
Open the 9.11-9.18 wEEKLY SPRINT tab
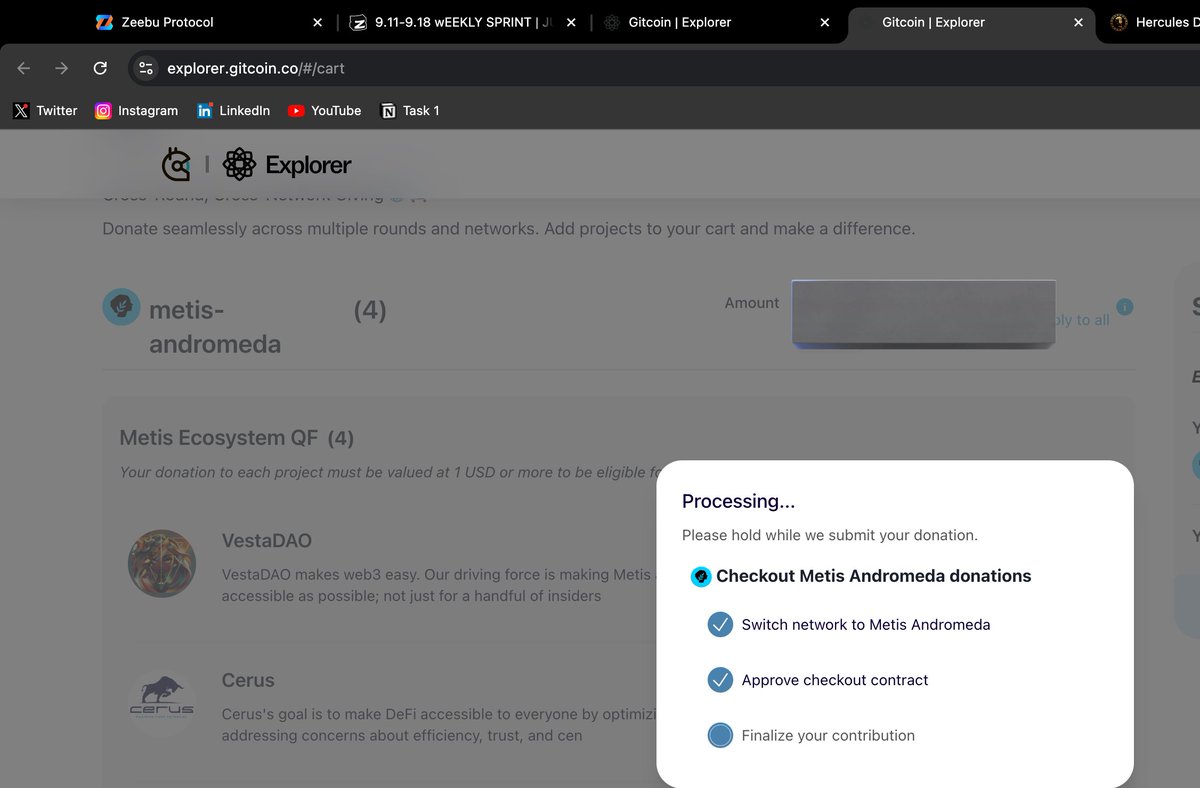click(462, 22)
